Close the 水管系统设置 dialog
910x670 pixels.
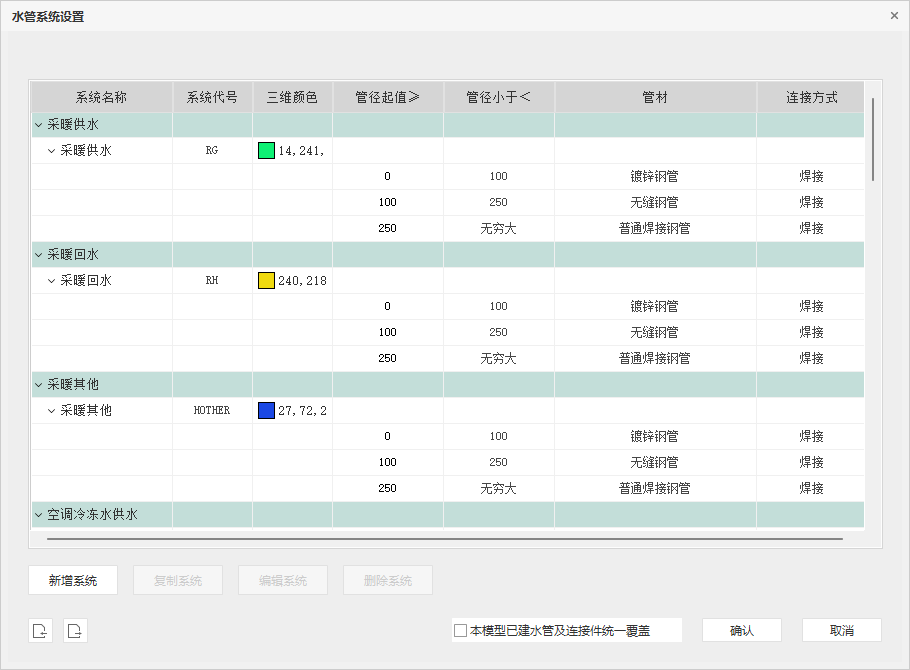(x=894, y=16)
